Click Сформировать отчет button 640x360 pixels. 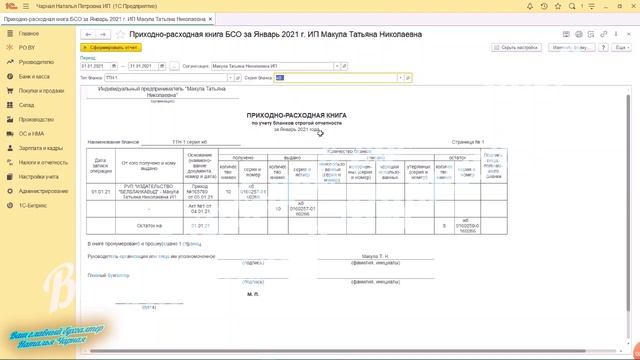(111, 48)
